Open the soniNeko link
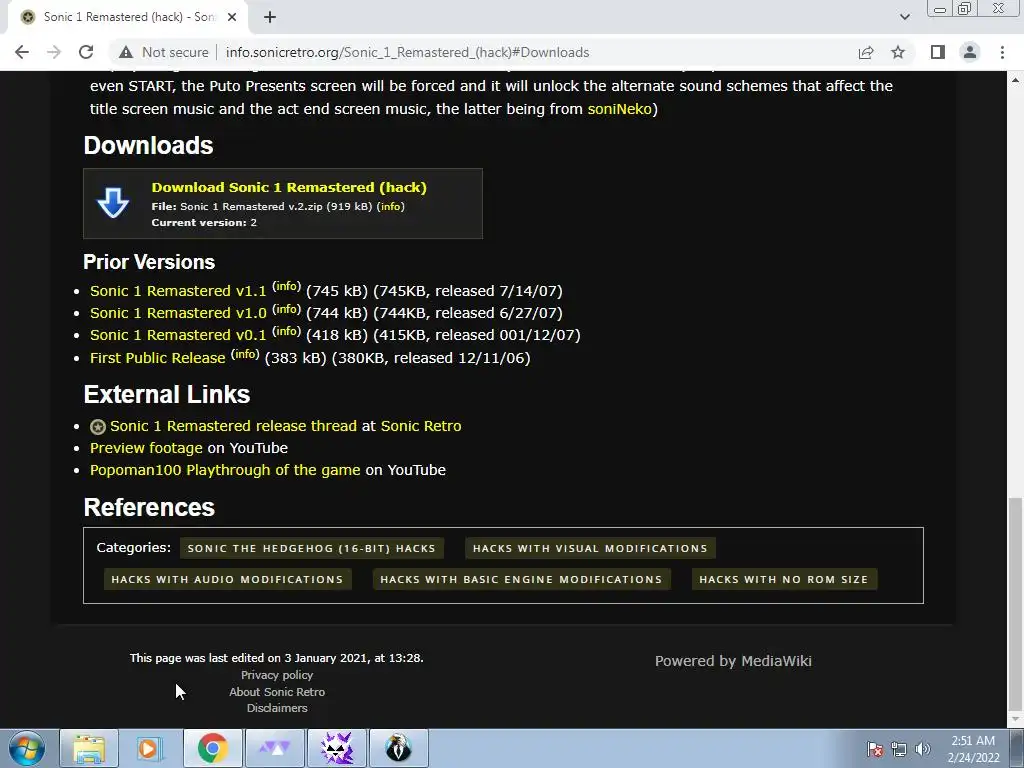 click(x=620, y=109)
